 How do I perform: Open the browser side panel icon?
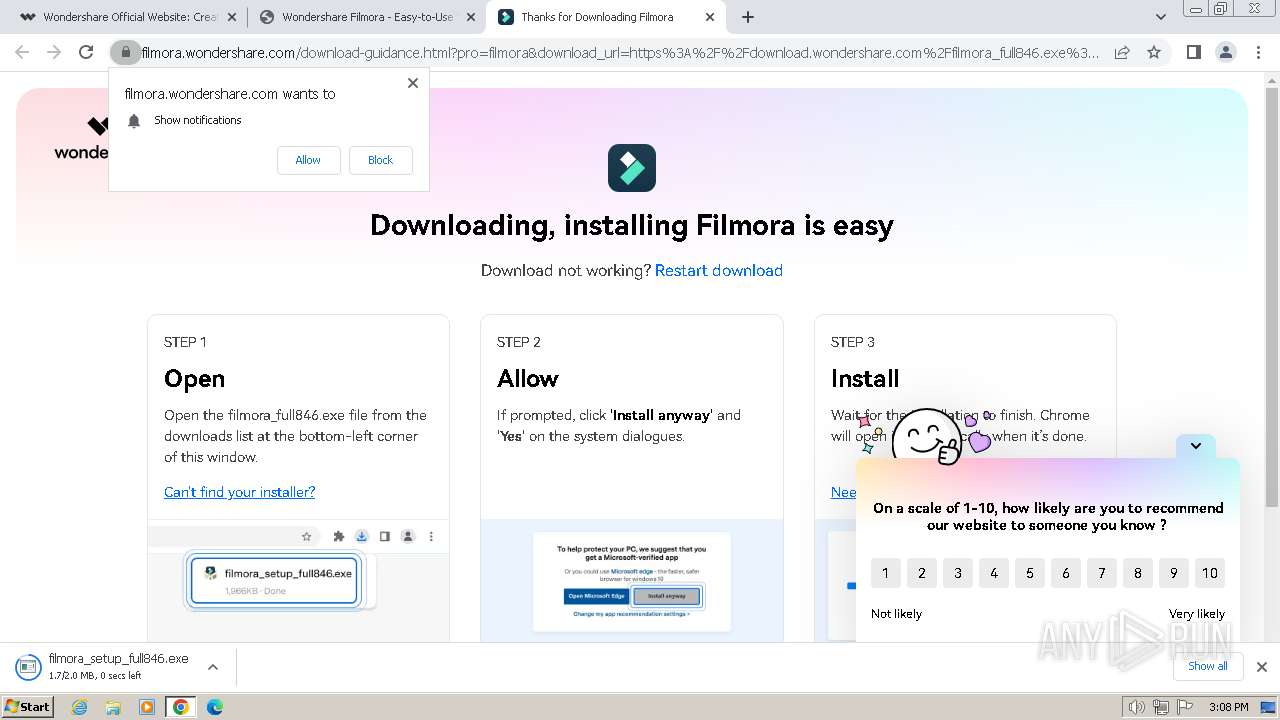point(1193,52)
